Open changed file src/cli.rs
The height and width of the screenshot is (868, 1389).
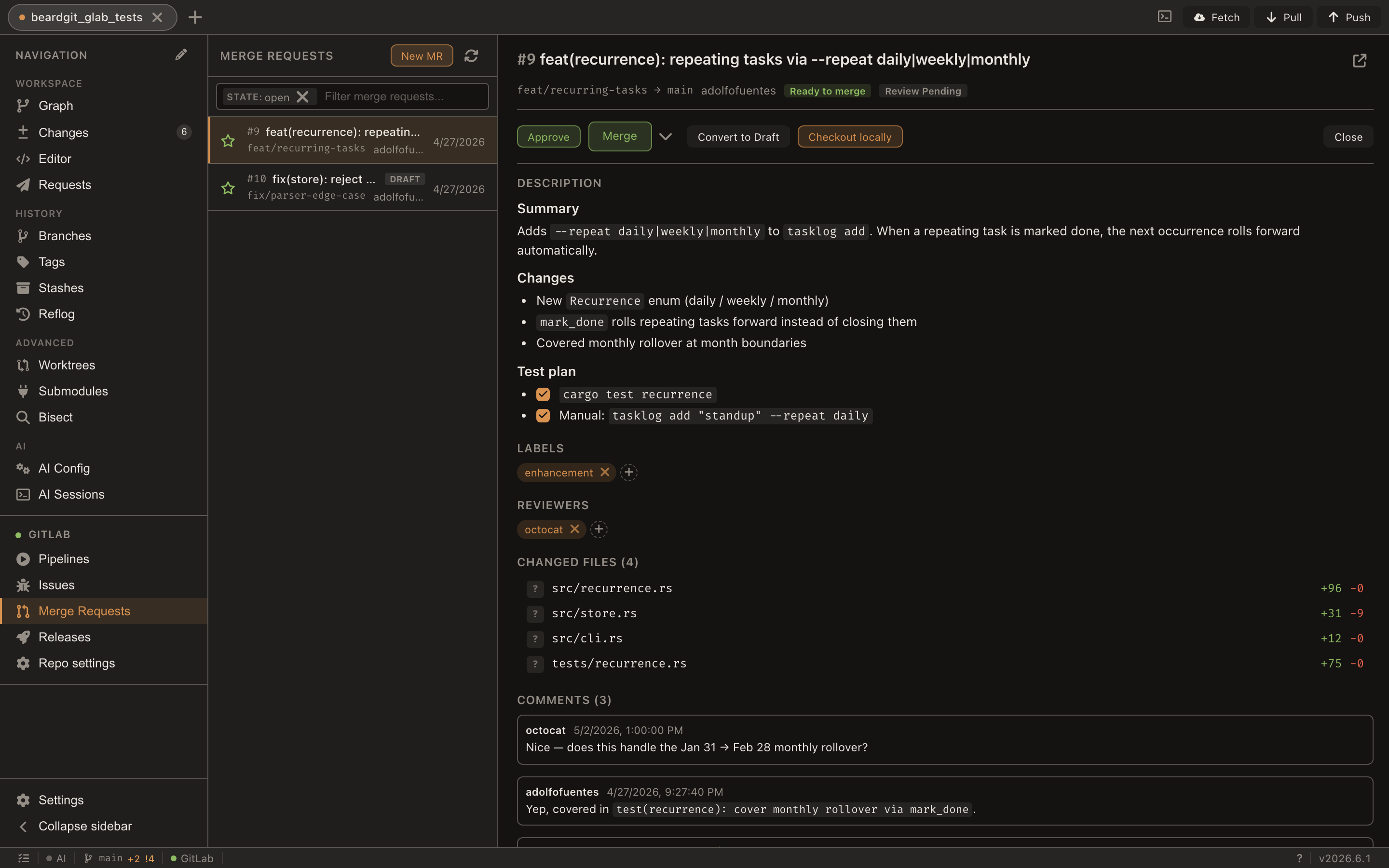(945, 638)
